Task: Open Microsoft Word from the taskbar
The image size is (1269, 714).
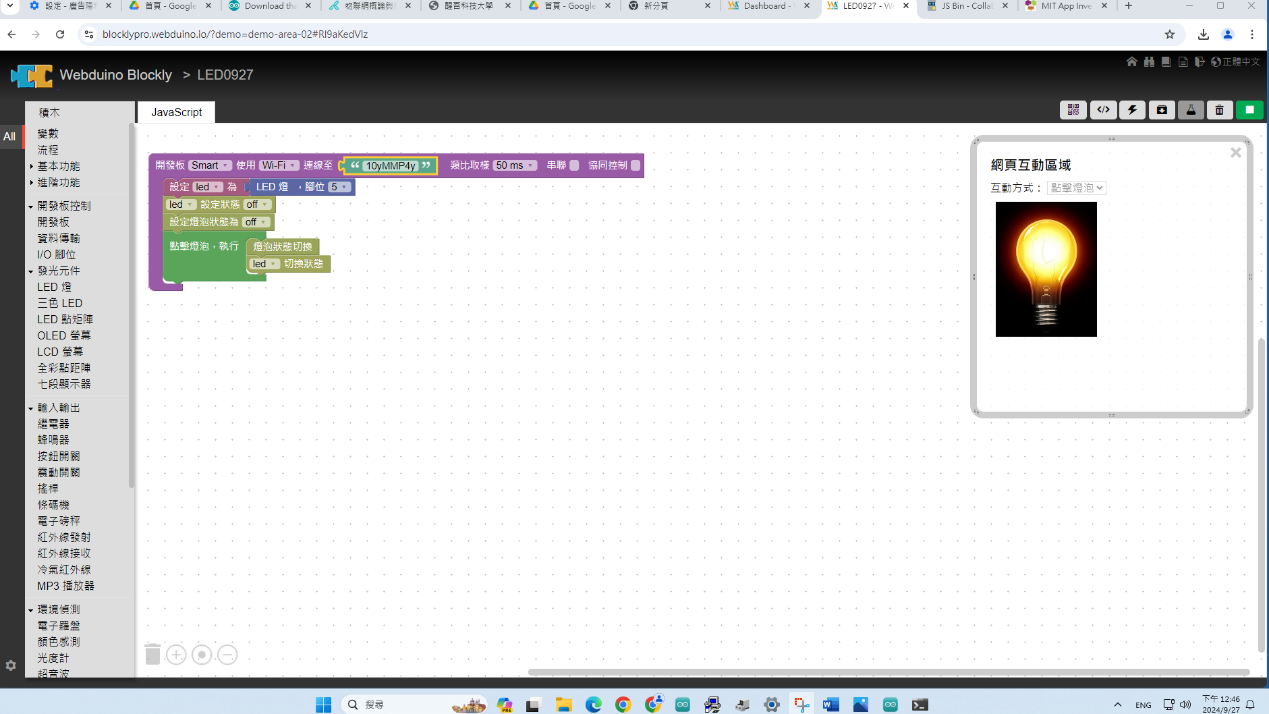Action: tap(830, 705)
